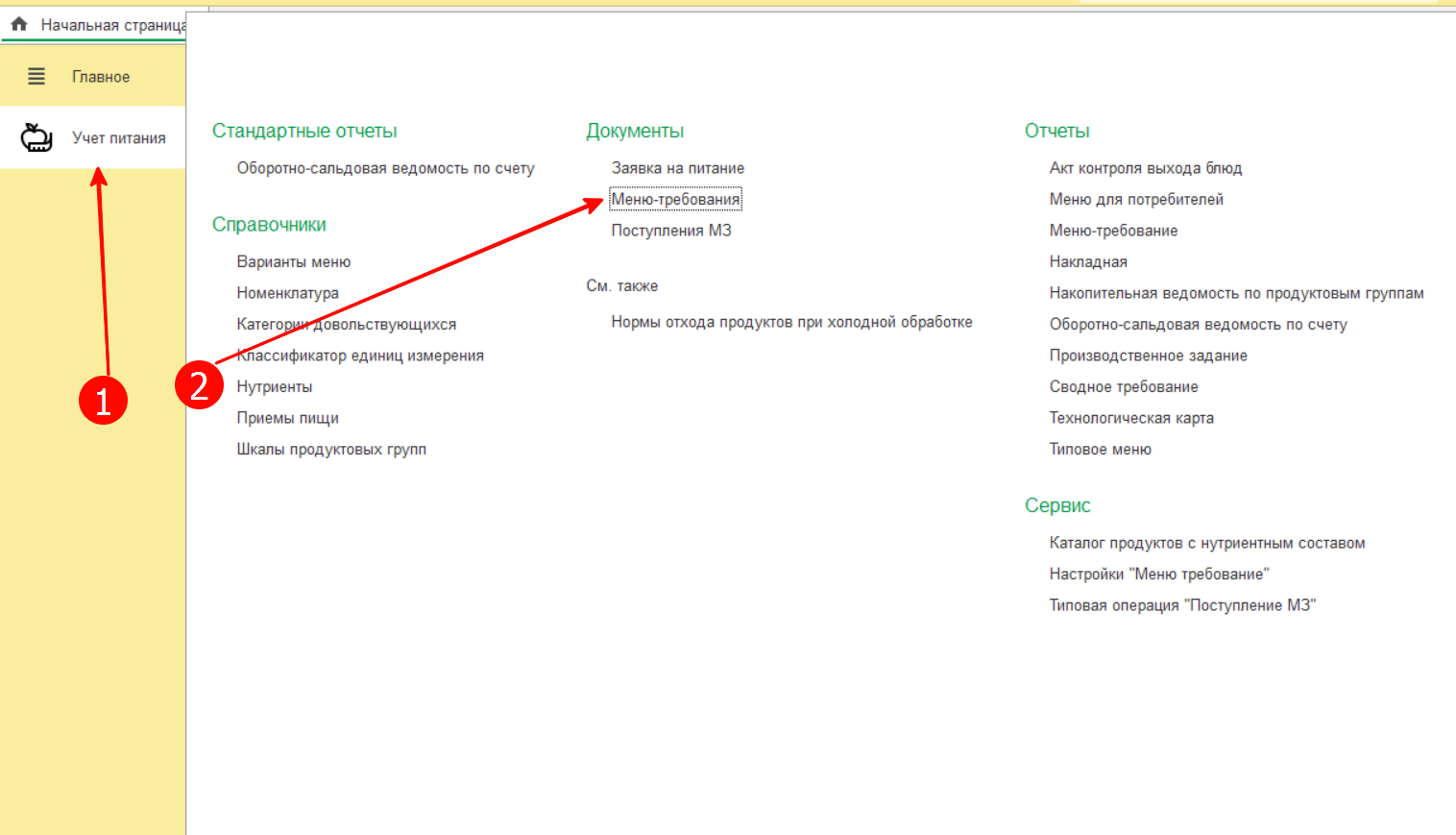The height and width of the screenshot is (835, 1456).
Task: Click the hamburger icon beside Главное
Action: pyautogui.click(x=36, y=77)
